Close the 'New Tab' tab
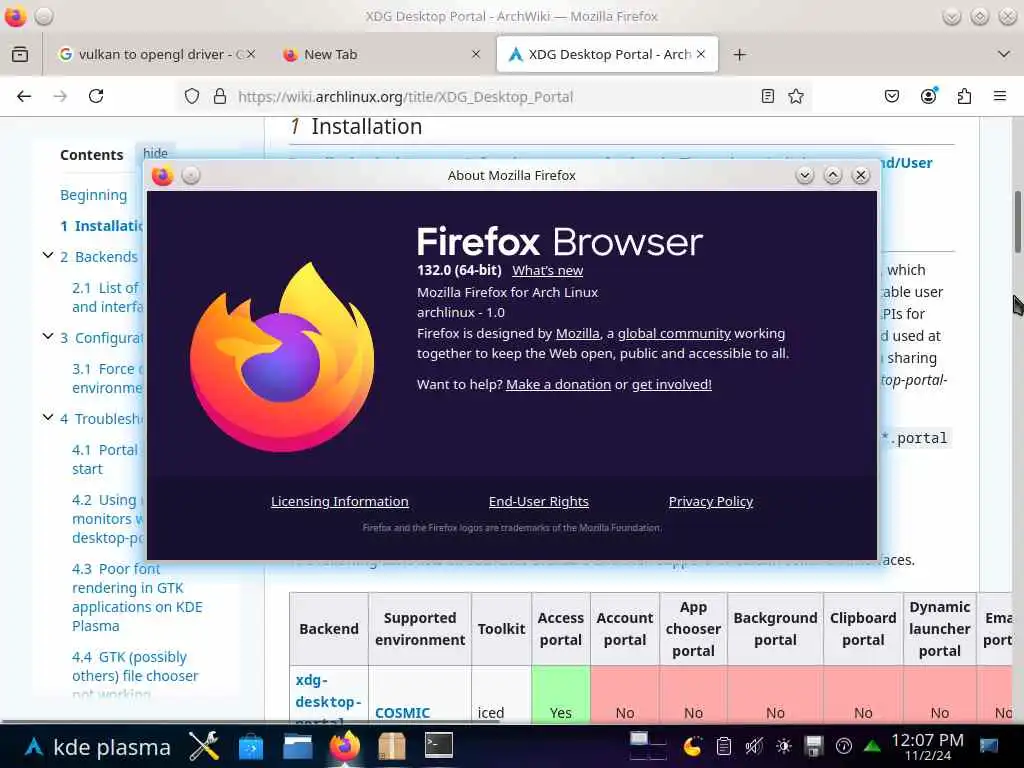1024x768 pixels. 476,54
